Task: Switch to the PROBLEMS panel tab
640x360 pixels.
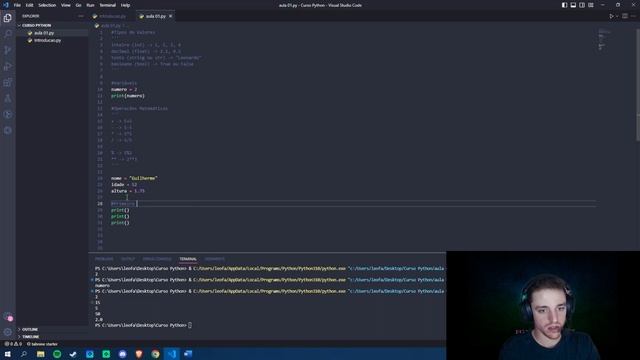Action: tap(104, 259)
